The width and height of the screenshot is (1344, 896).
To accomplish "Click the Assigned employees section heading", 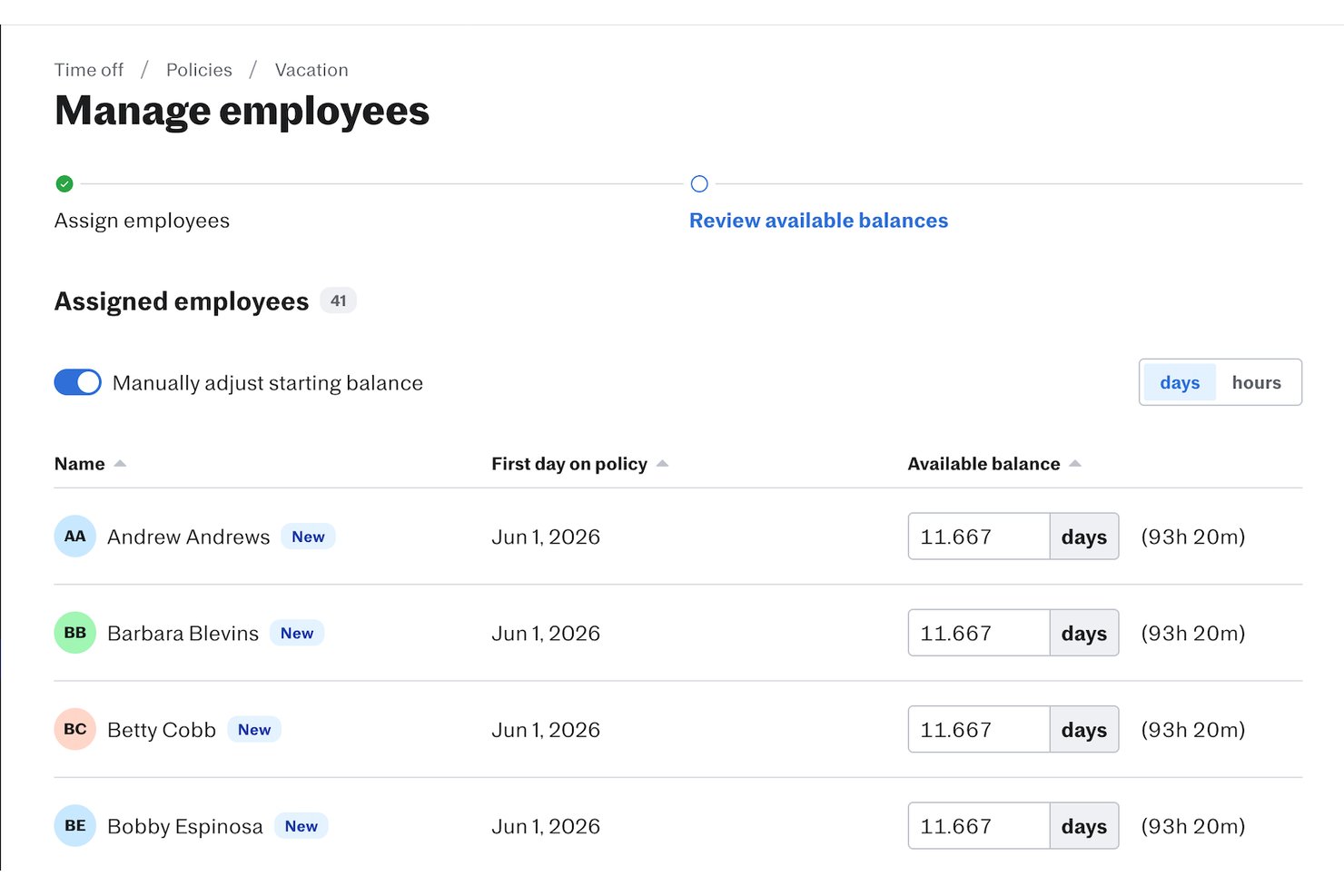I will point(182,301).
